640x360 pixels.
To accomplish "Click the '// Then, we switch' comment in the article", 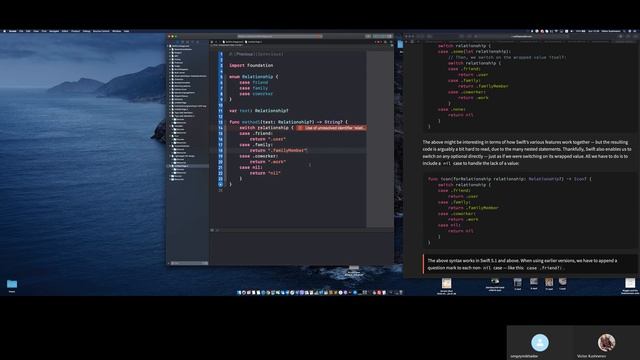I will pos(507,58).
